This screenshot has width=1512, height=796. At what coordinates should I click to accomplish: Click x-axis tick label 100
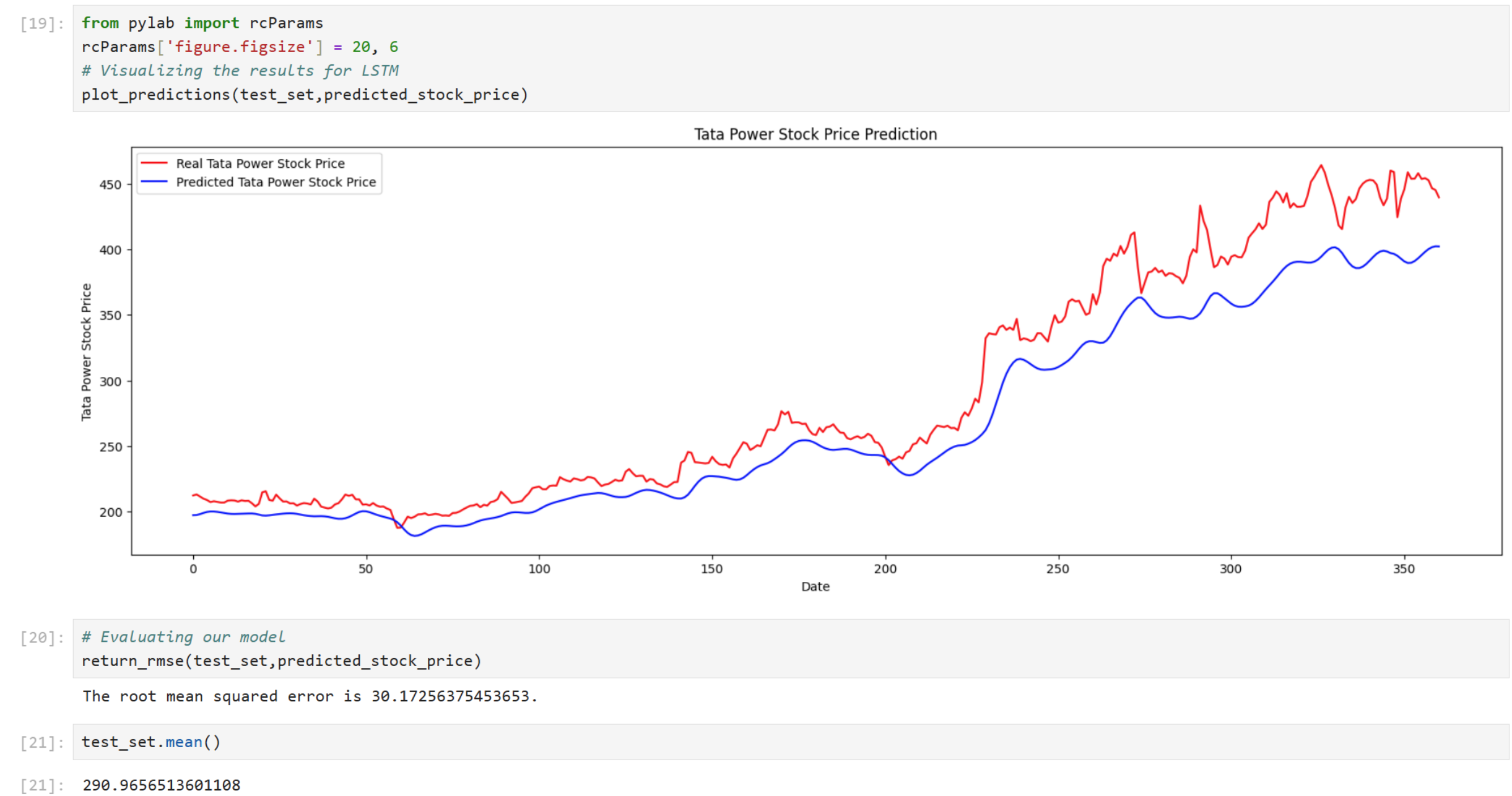[539, 569]
